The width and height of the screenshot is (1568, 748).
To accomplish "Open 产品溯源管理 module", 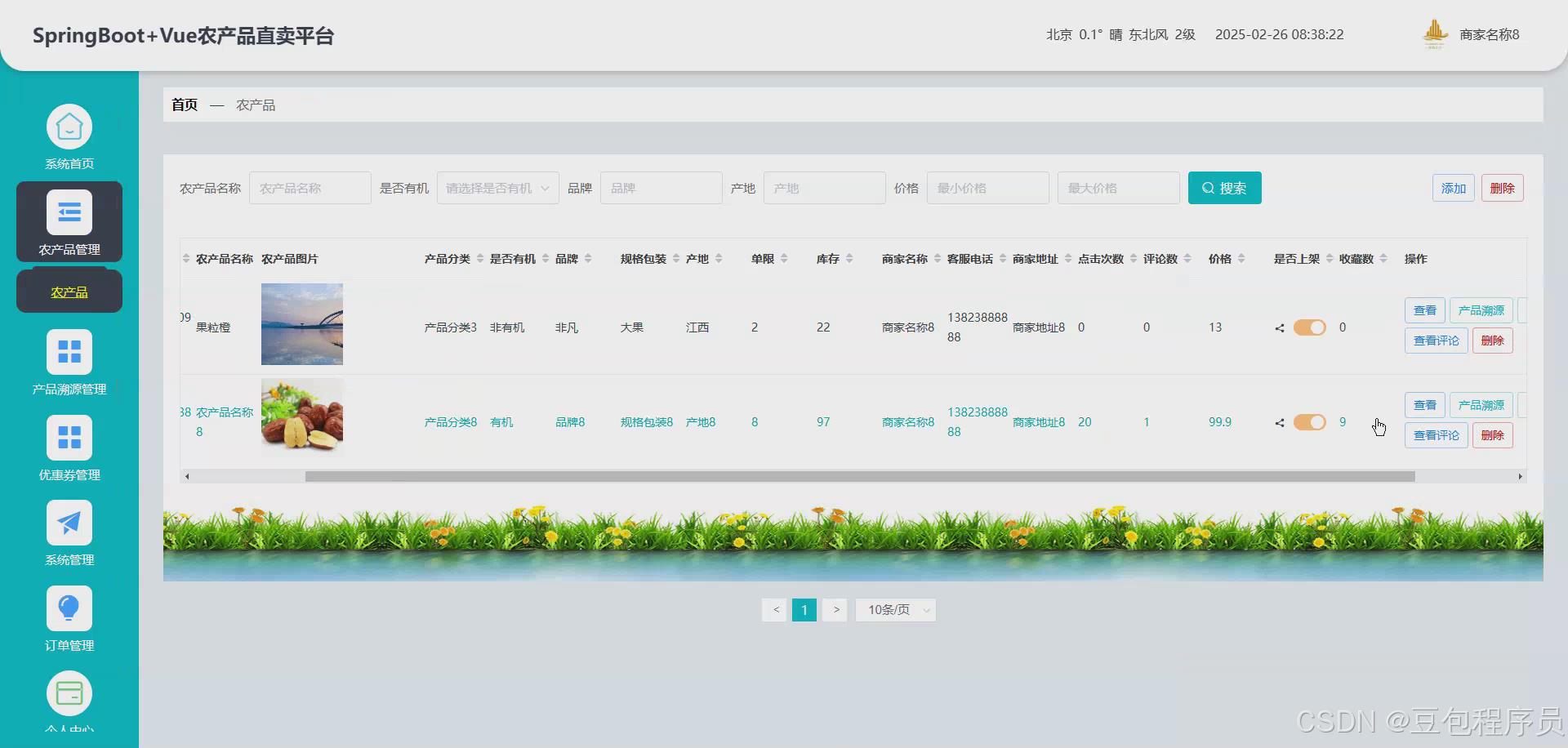I will click(69, 362).
